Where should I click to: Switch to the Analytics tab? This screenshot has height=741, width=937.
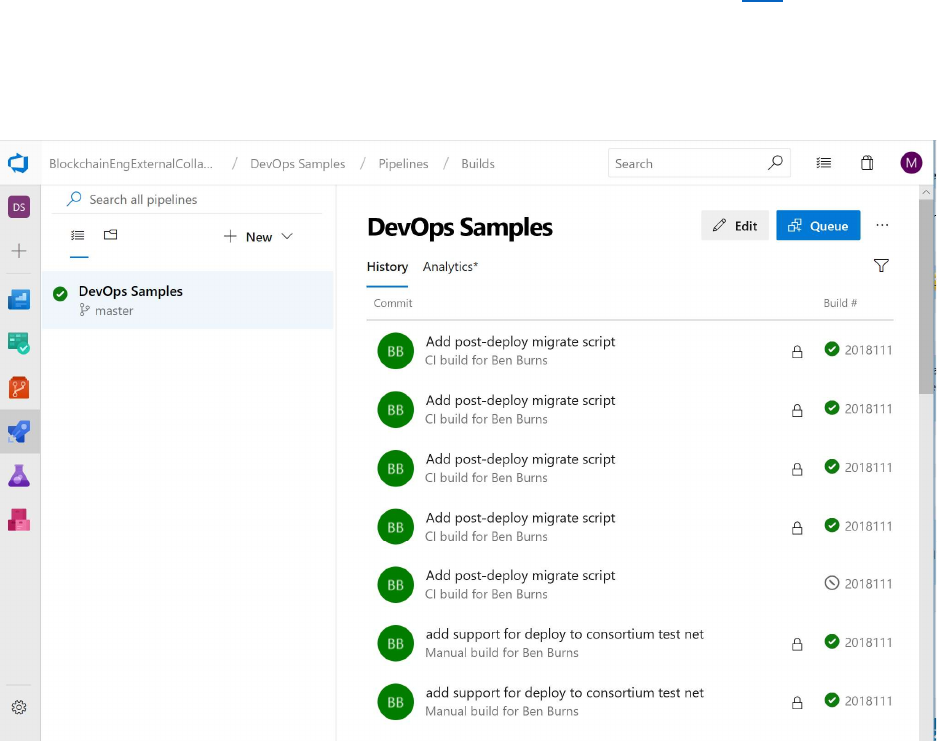pos(450,267)
